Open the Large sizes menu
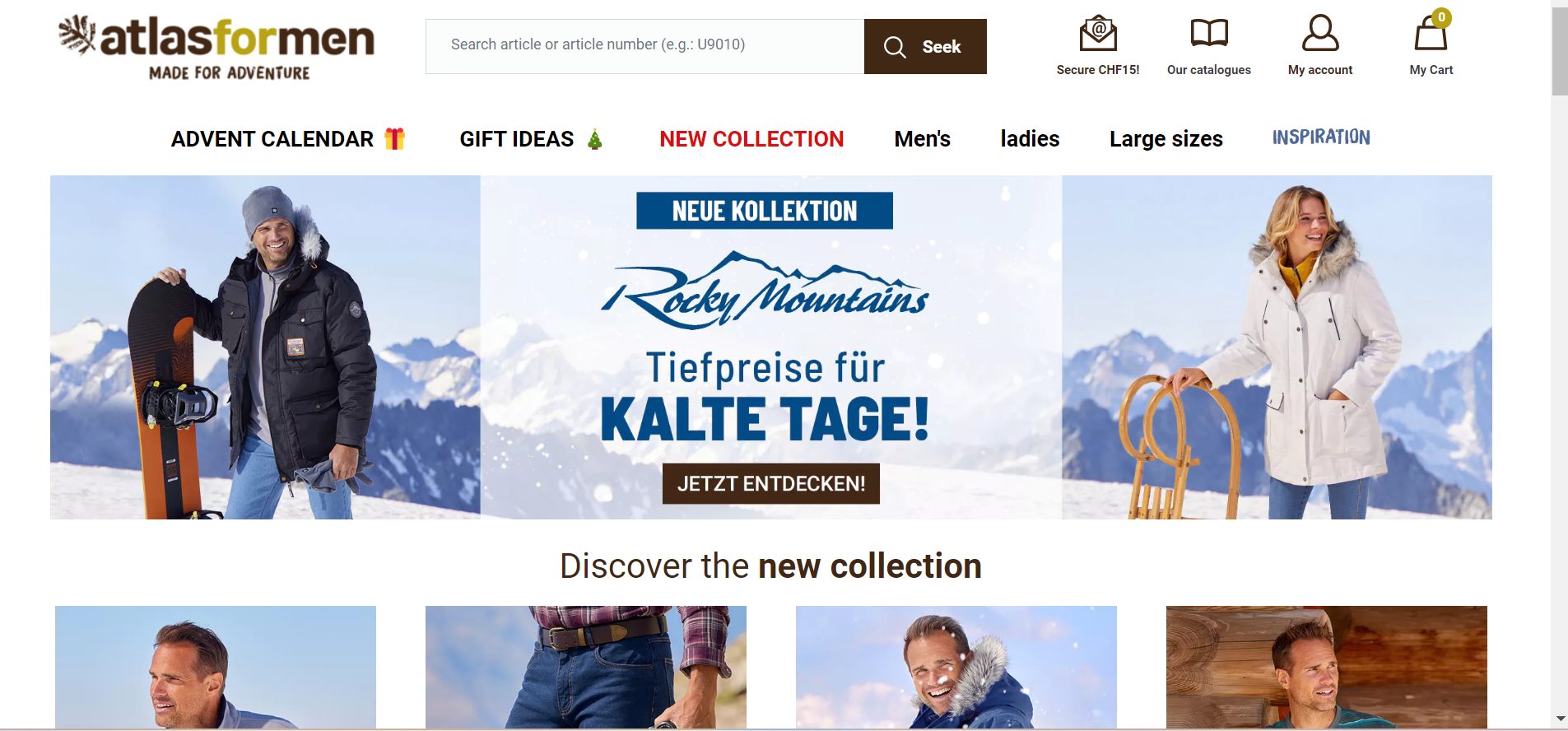 [x=1166, y=139]
